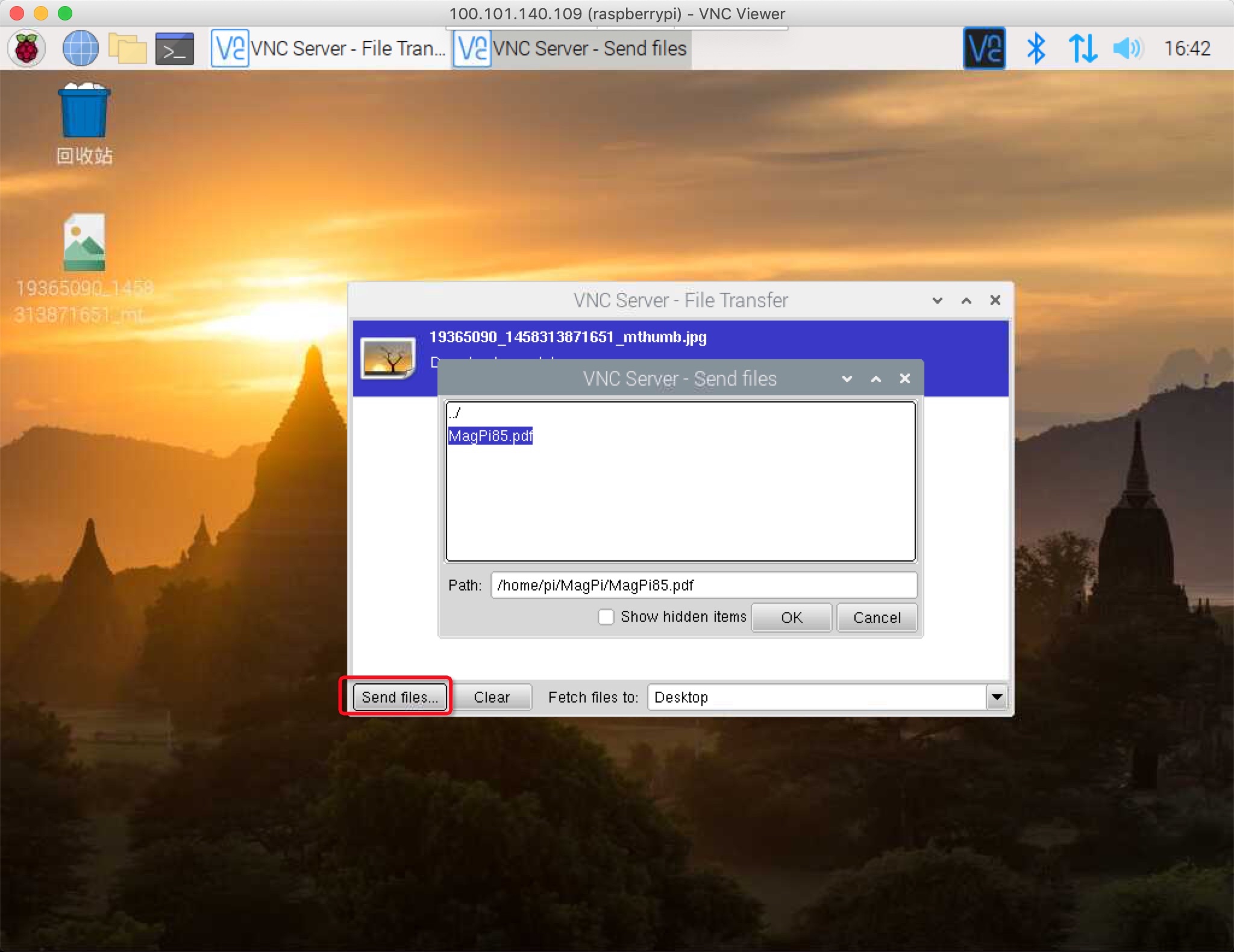Launch the web browser globe icon
This screenshot has height=952, width=1234.
[80, 48]
